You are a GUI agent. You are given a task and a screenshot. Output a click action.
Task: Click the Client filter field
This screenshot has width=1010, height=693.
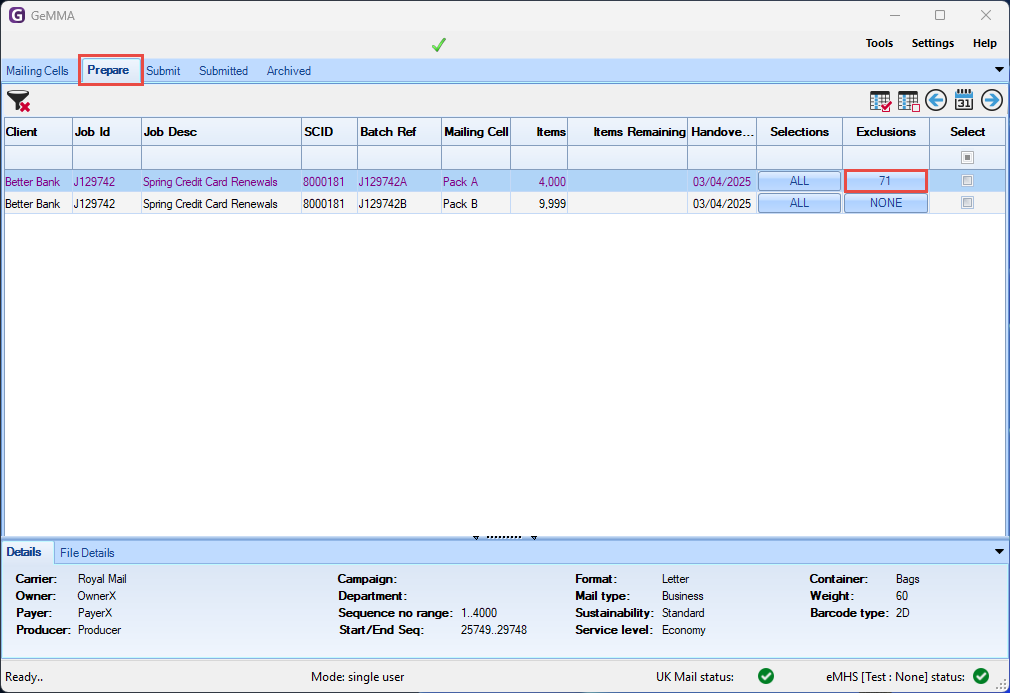(x=38, y=157)
